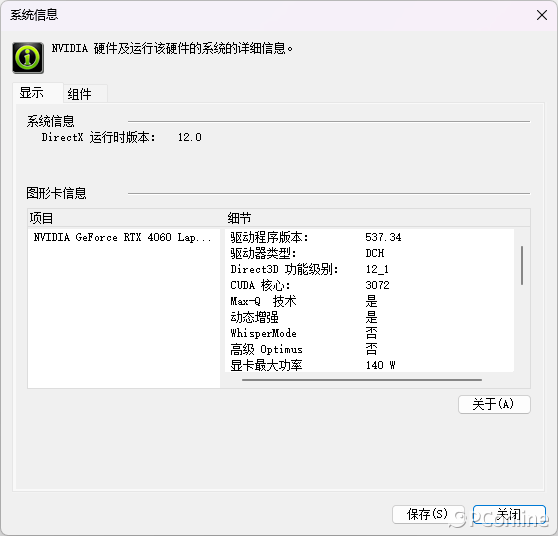
Task: Select the 驱动器类型 DCH row
Action: 369,253
